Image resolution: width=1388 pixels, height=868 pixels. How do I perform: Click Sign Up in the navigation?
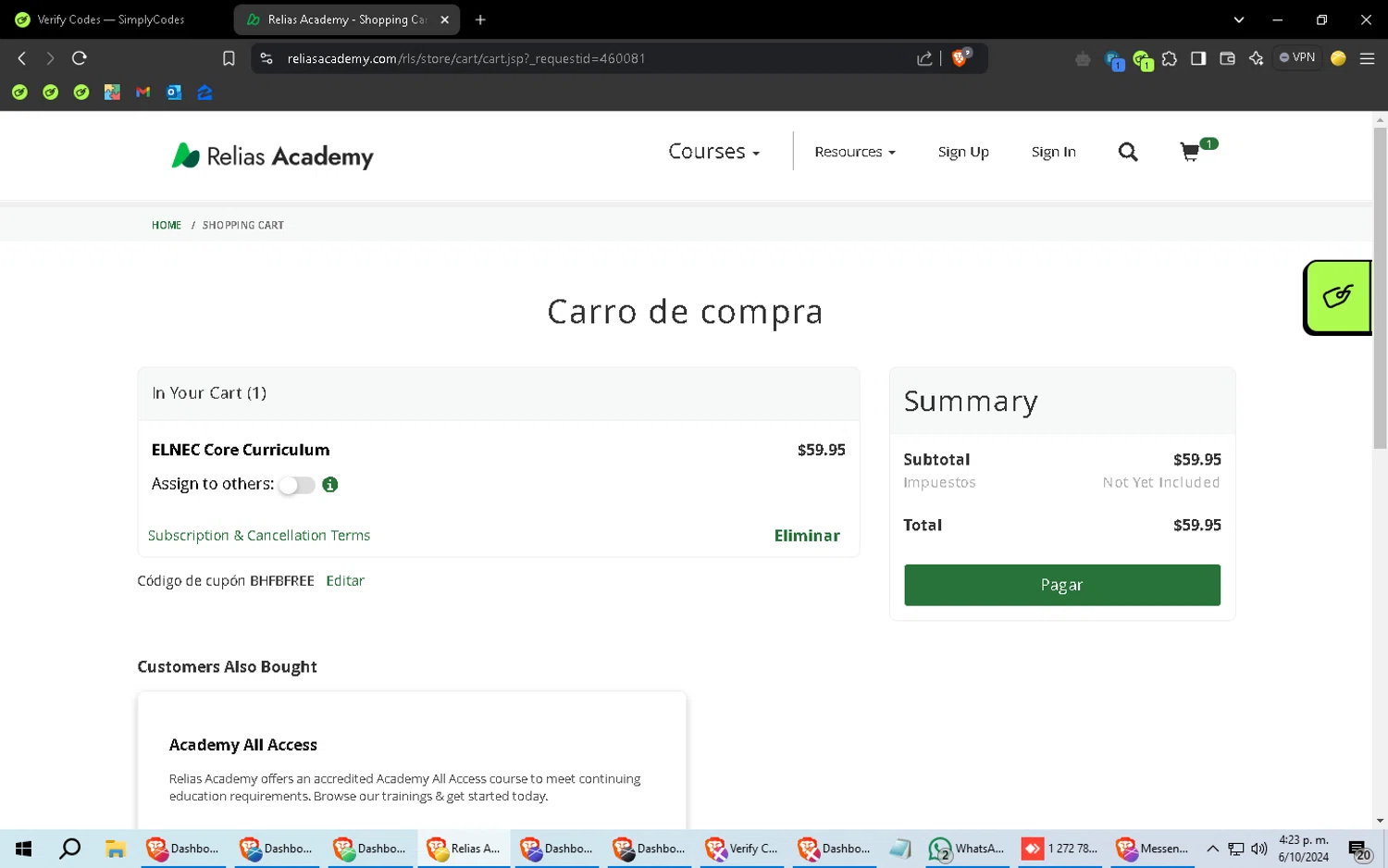963,152
